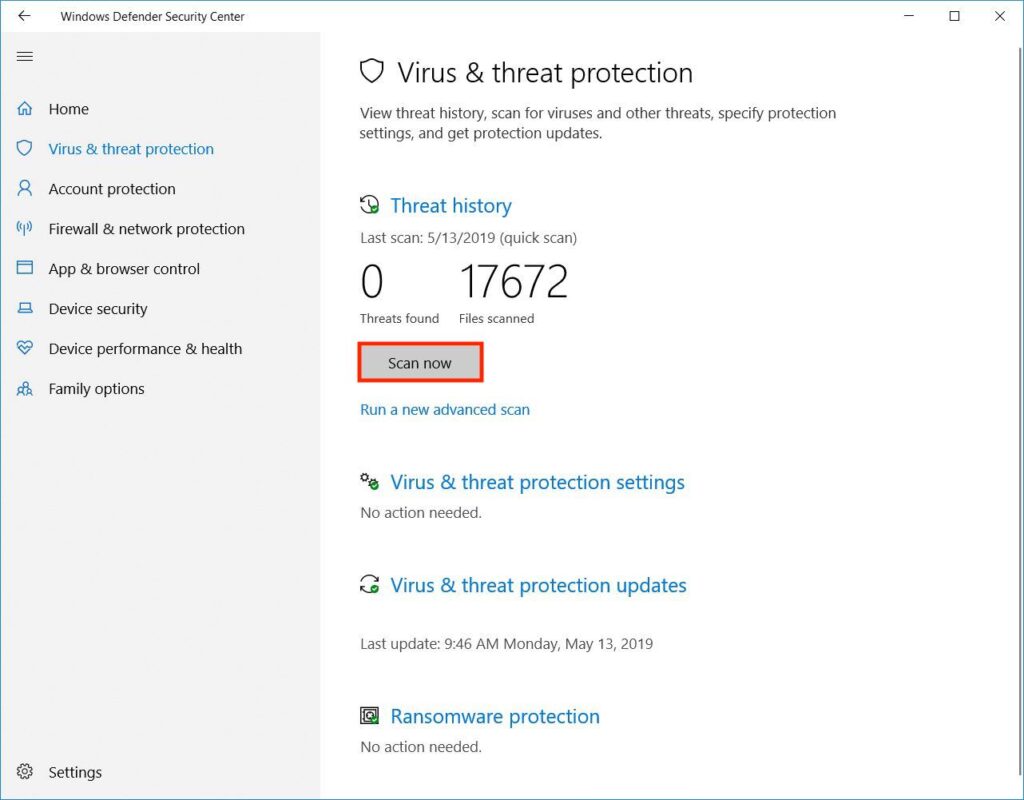Click the shield icon in sidebar
The image size is (1024, 800).
[25, 149]
